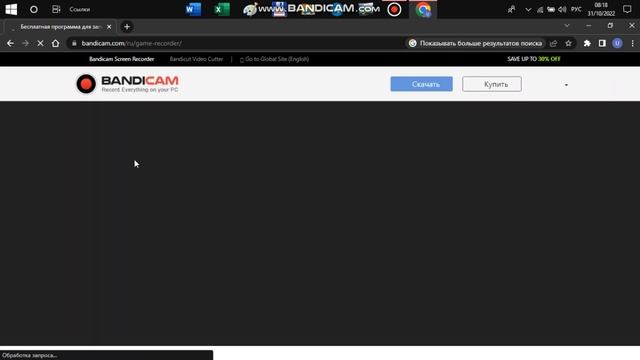Go forward in browser history
The image size is (640, 360).
25,43
